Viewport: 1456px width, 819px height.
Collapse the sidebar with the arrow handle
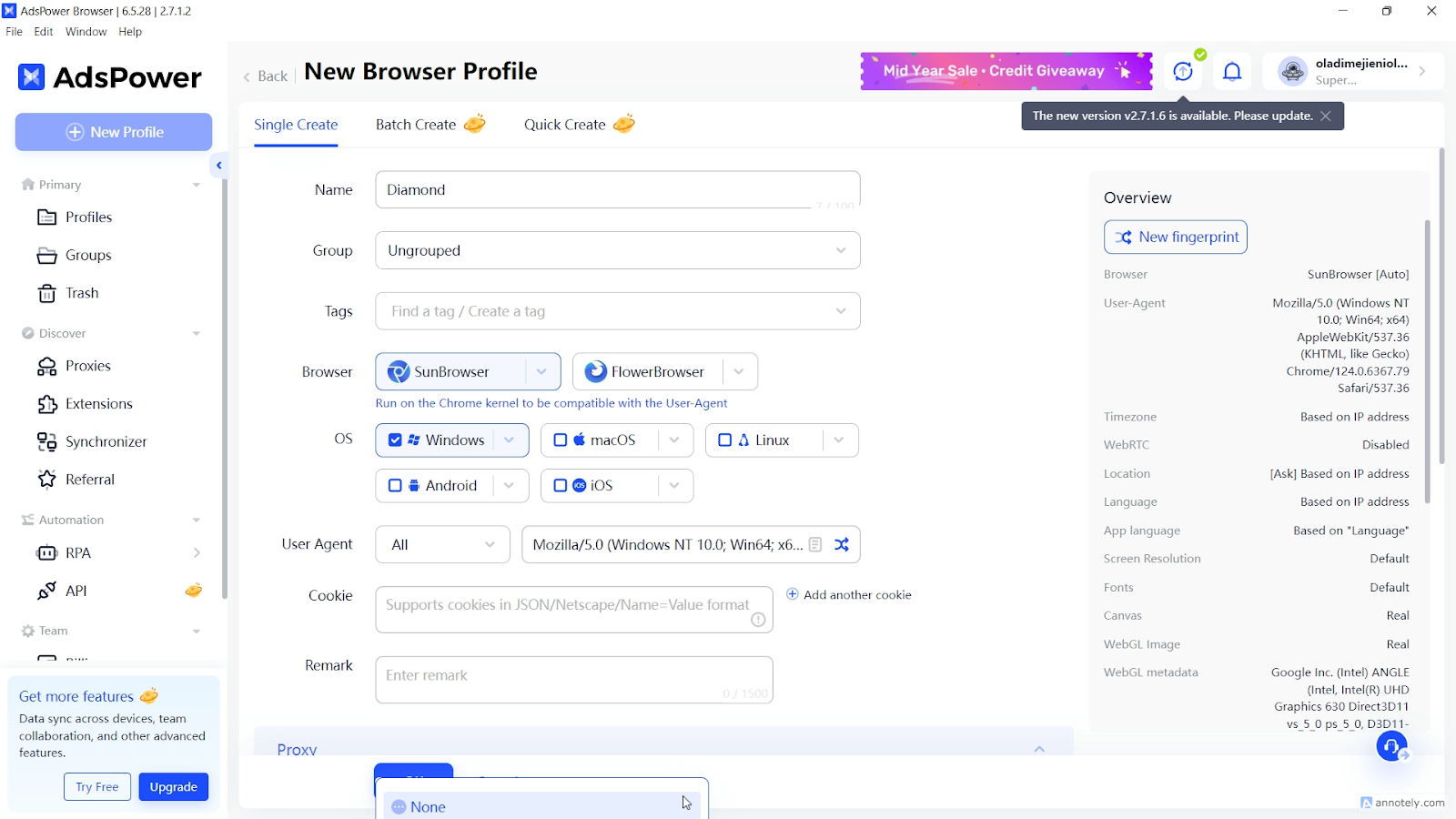tap(219, 166)
